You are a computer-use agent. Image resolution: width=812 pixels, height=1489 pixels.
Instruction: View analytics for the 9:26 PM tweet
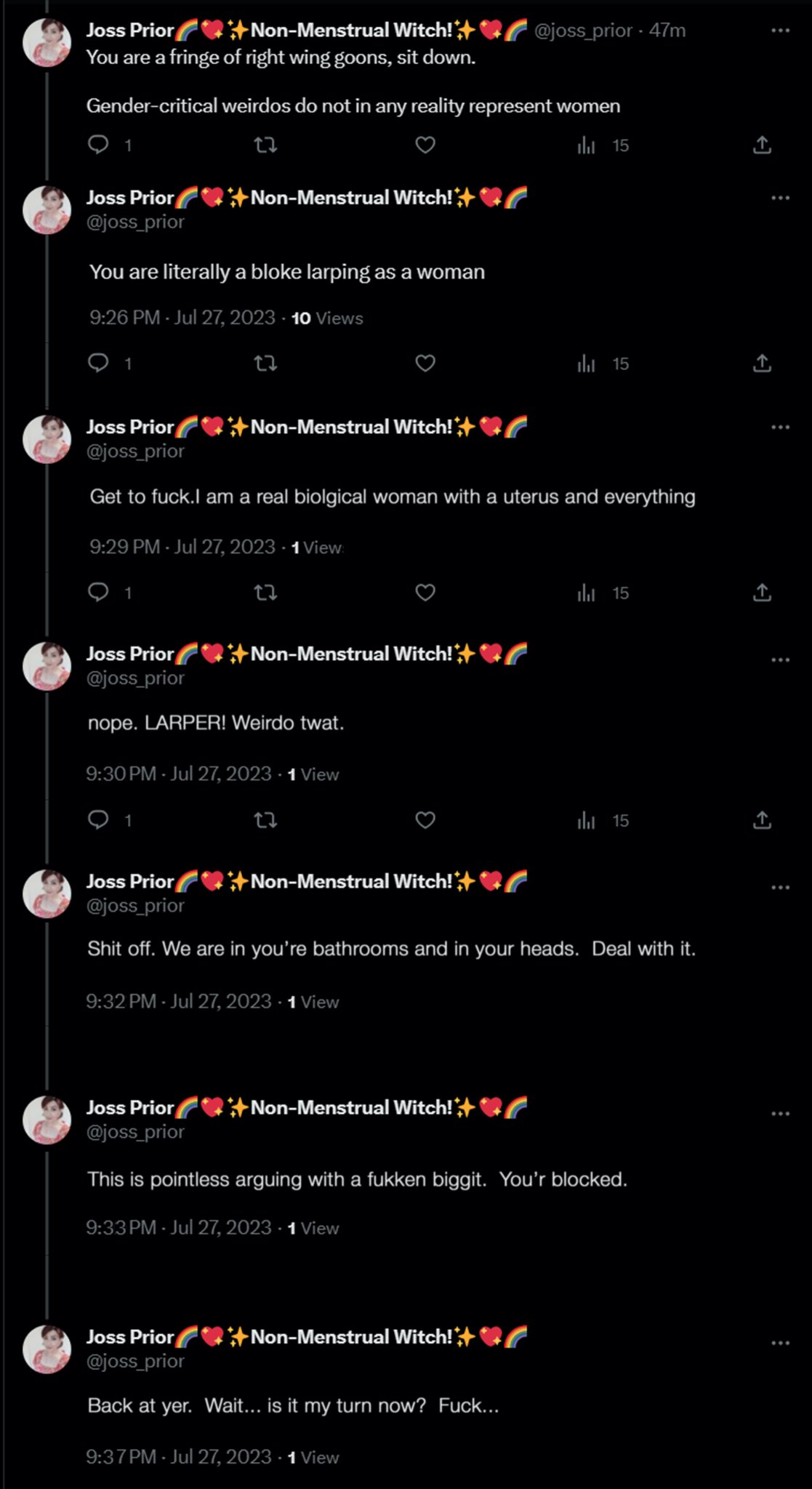603,364
